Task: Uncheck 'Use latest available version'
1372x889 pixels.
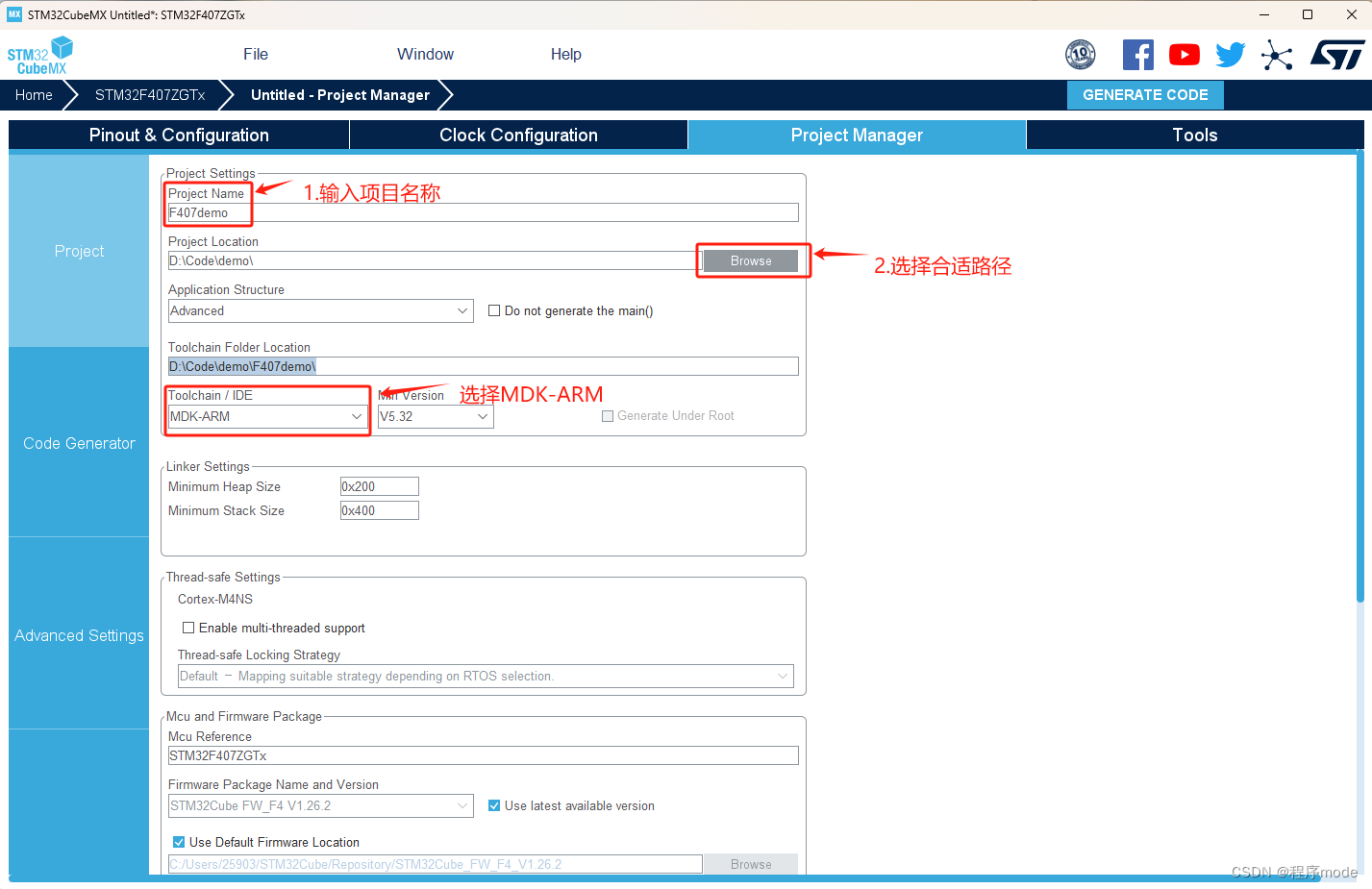Action: pos(494,805)
